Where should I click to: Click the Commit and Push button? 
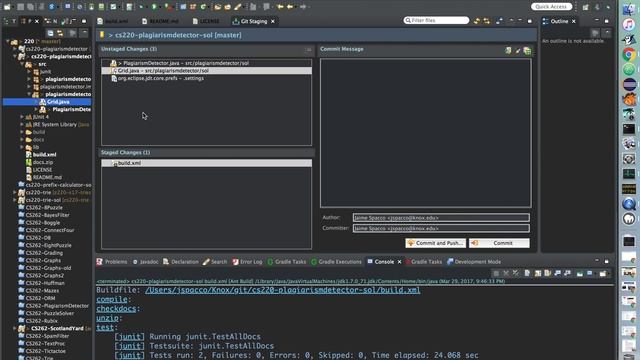(435, 243)
